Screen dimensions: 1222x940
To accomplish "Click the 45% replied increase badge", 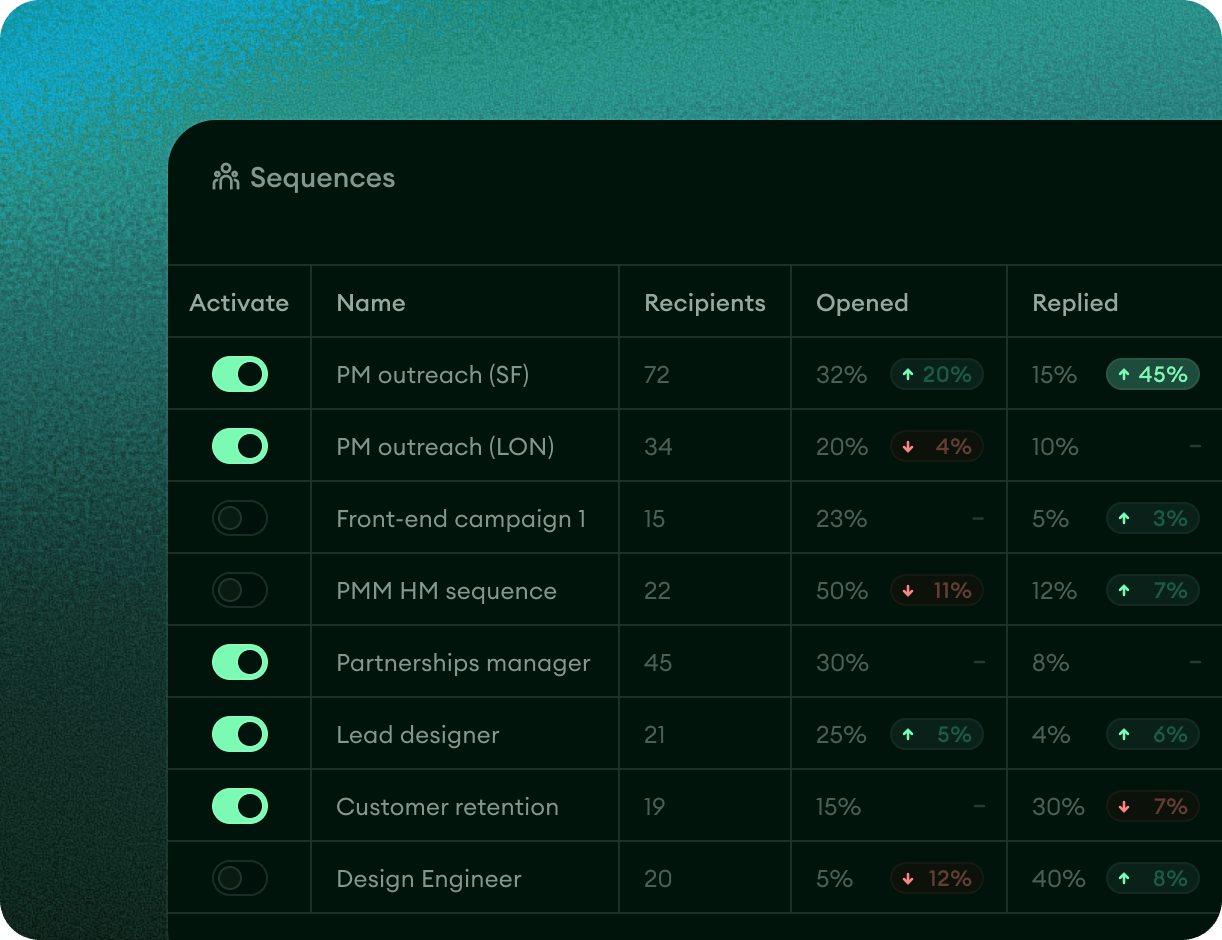I will (x=1153, y=374).
